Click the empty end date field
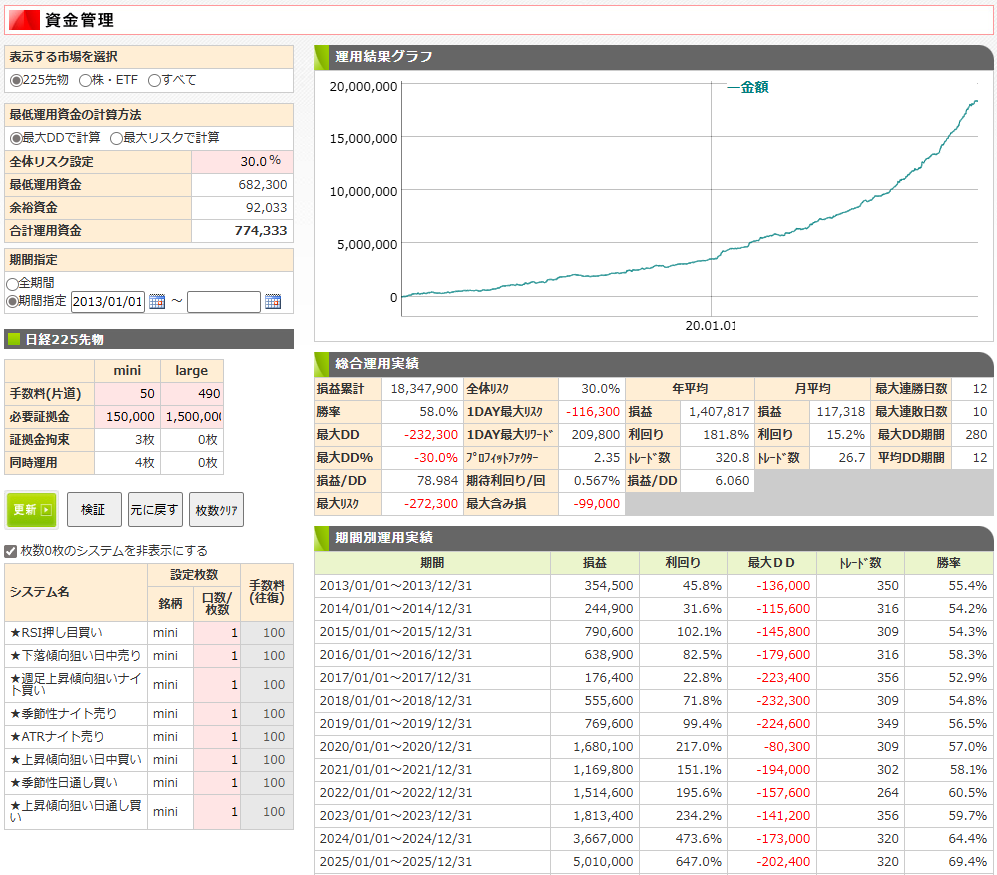 coord(223,302)
